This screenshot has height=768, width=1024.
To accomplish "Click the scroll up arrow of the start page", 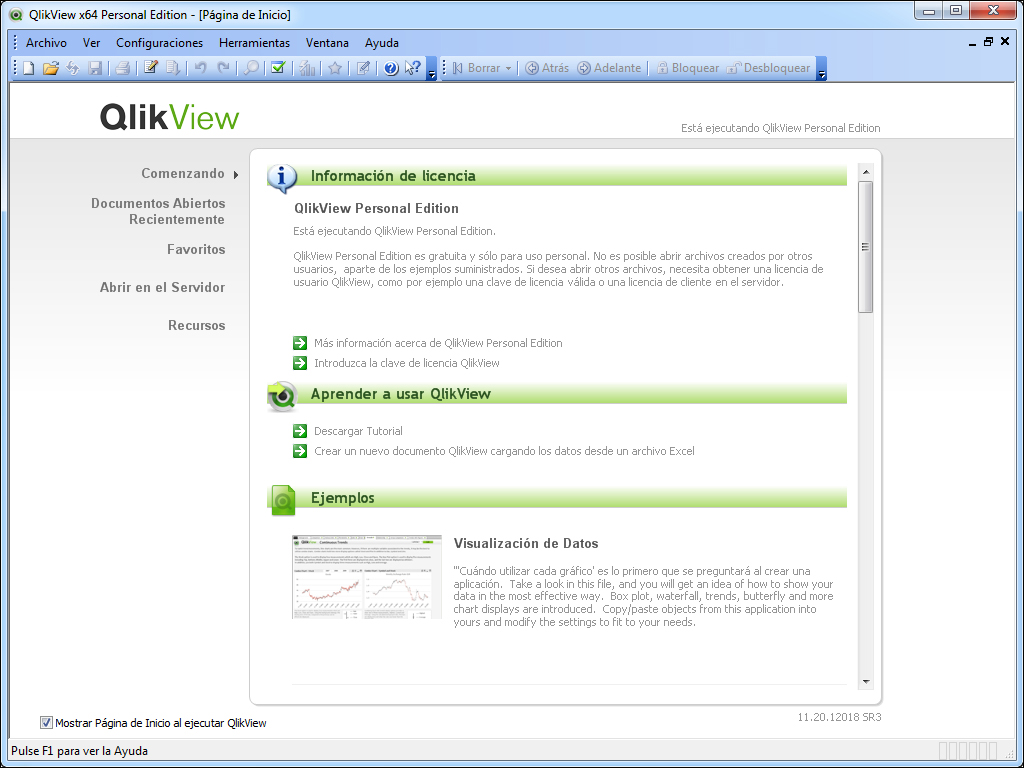I will (x=866, y=172).
